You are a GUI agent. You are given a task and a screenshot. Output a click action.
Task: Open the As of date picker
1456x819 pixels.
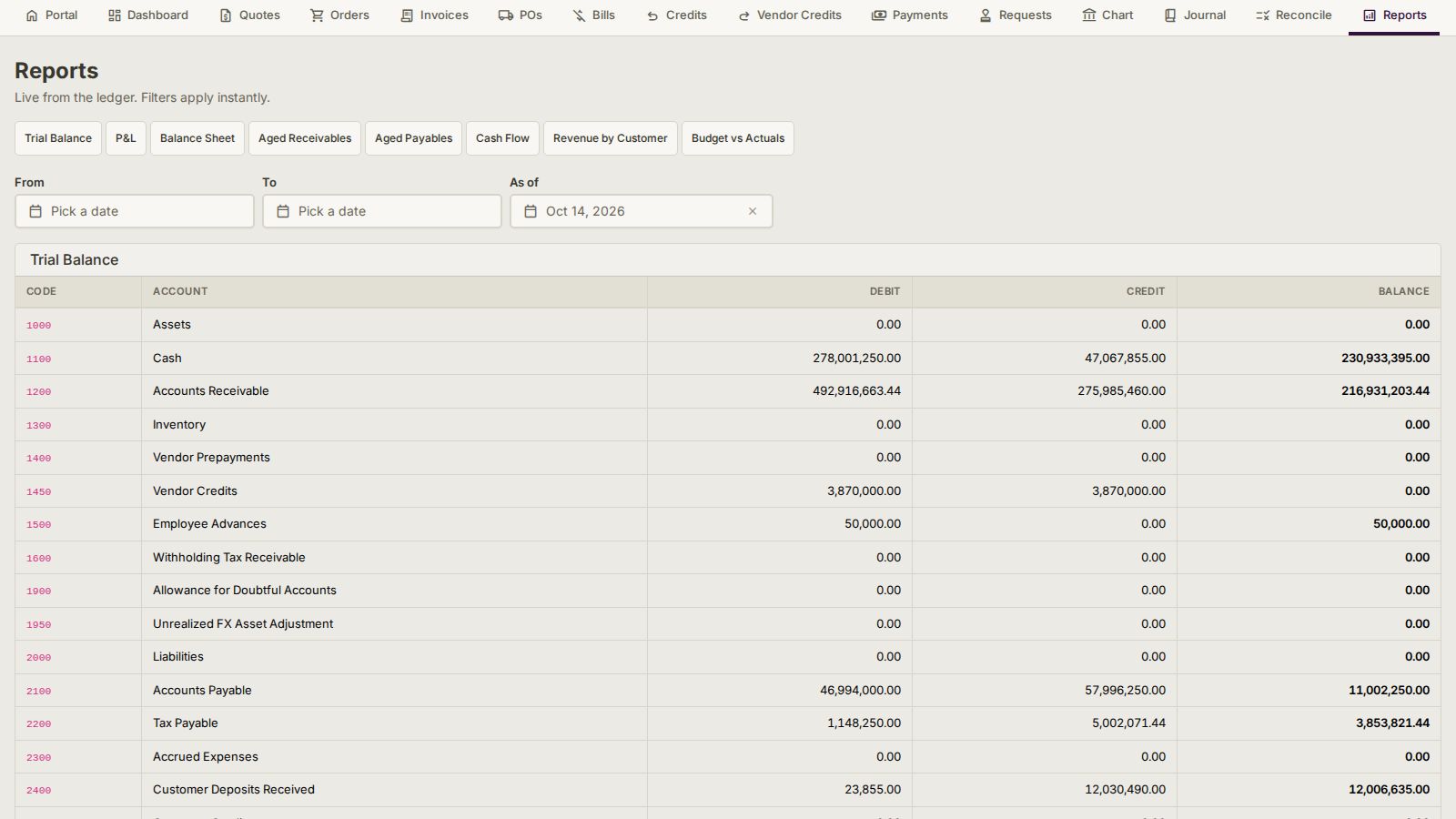(642, 211)
